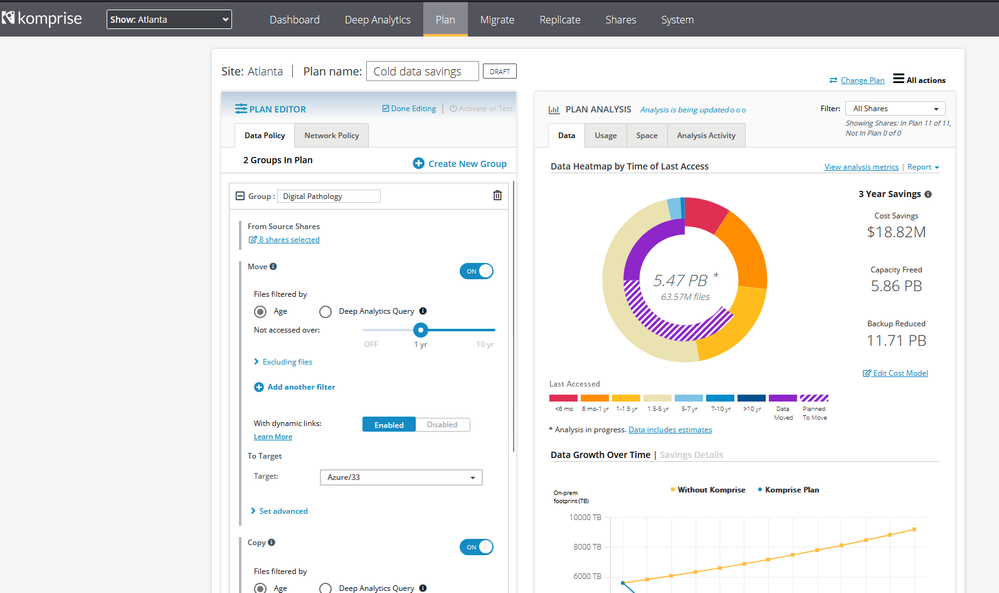Click the edit icon beside 8 shares selected

coord(252,239)
